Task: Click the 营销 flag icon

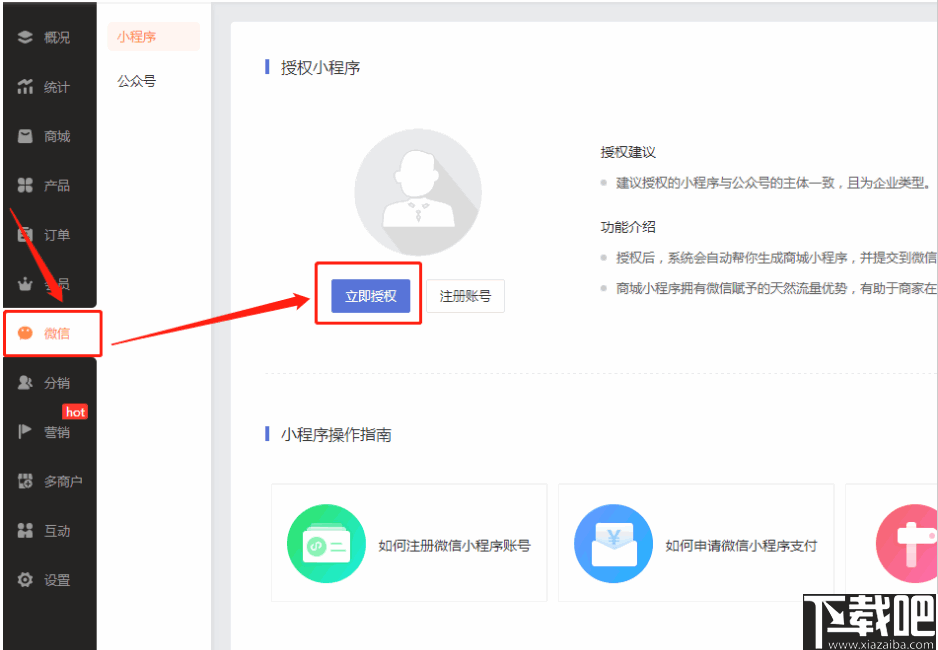Action: [25, 432]
